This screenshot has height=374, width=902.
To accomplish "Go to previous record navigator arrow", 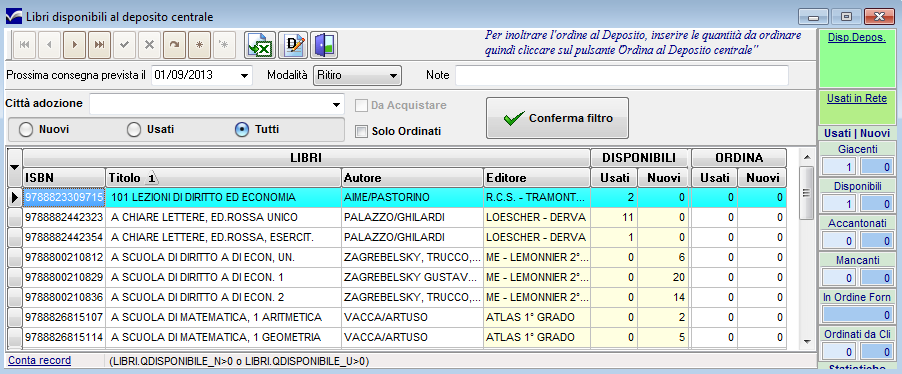I will (49, 45).
